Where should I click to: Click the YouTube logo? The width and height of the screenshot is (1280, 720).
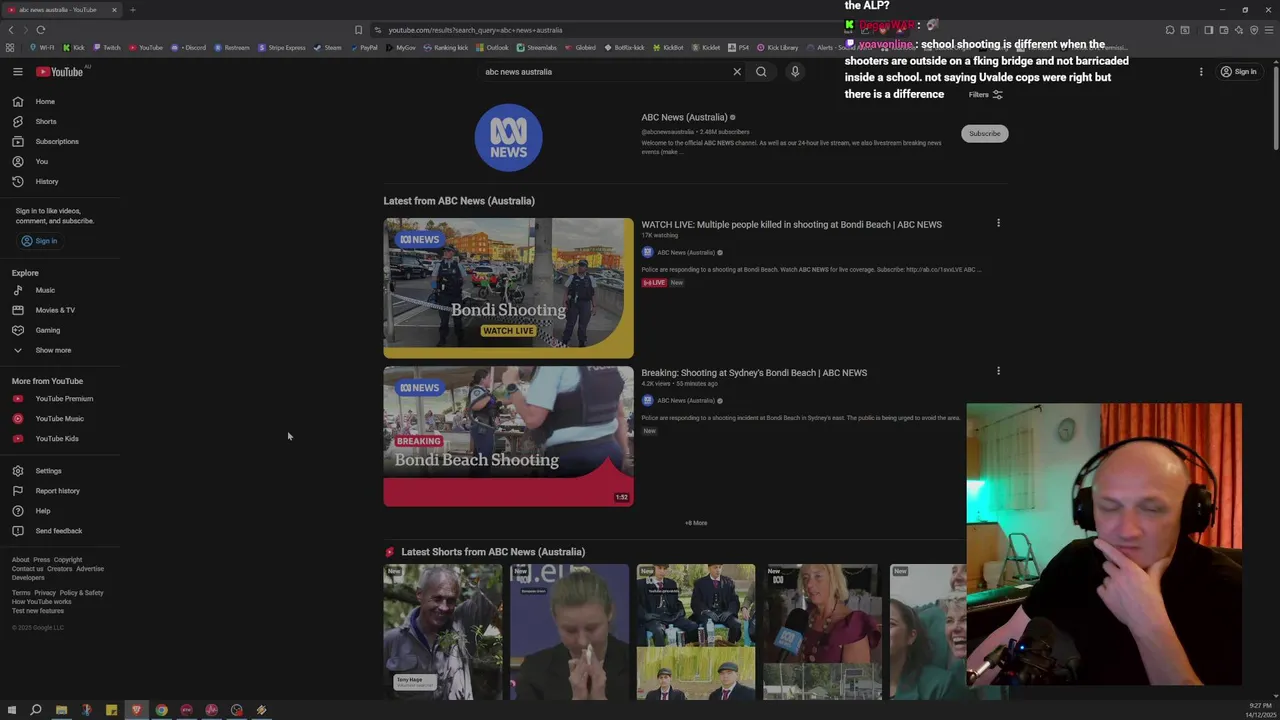[x=60, y=72]
